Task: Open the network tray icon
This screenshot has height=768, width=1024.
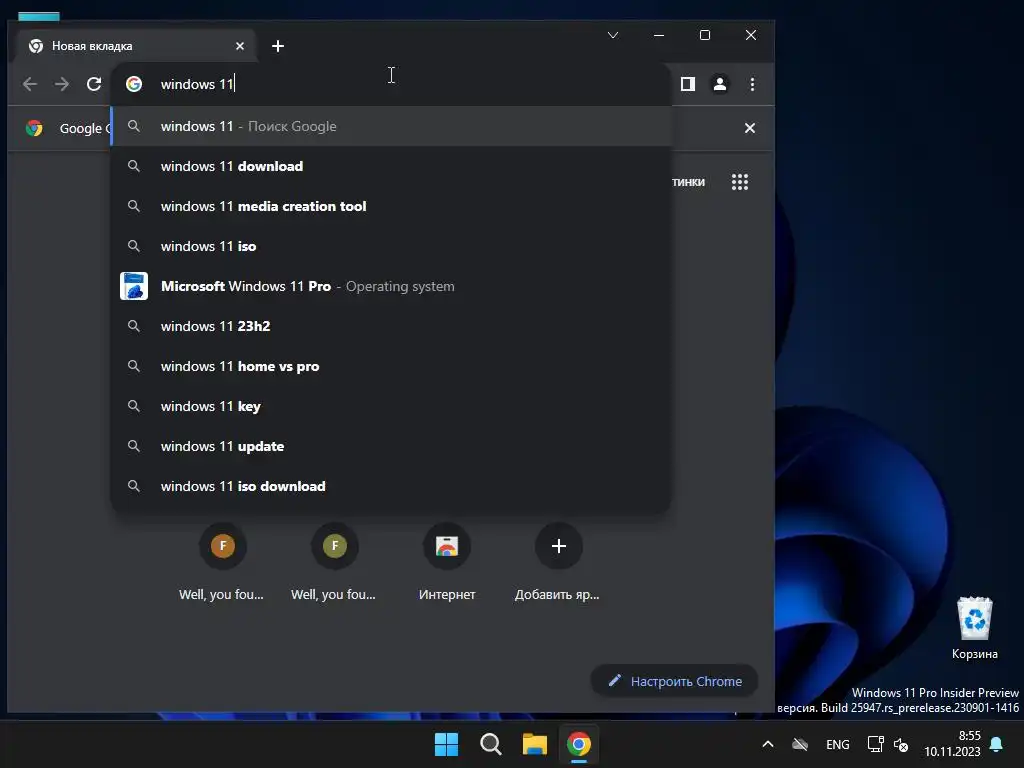Action: [875, 744]
